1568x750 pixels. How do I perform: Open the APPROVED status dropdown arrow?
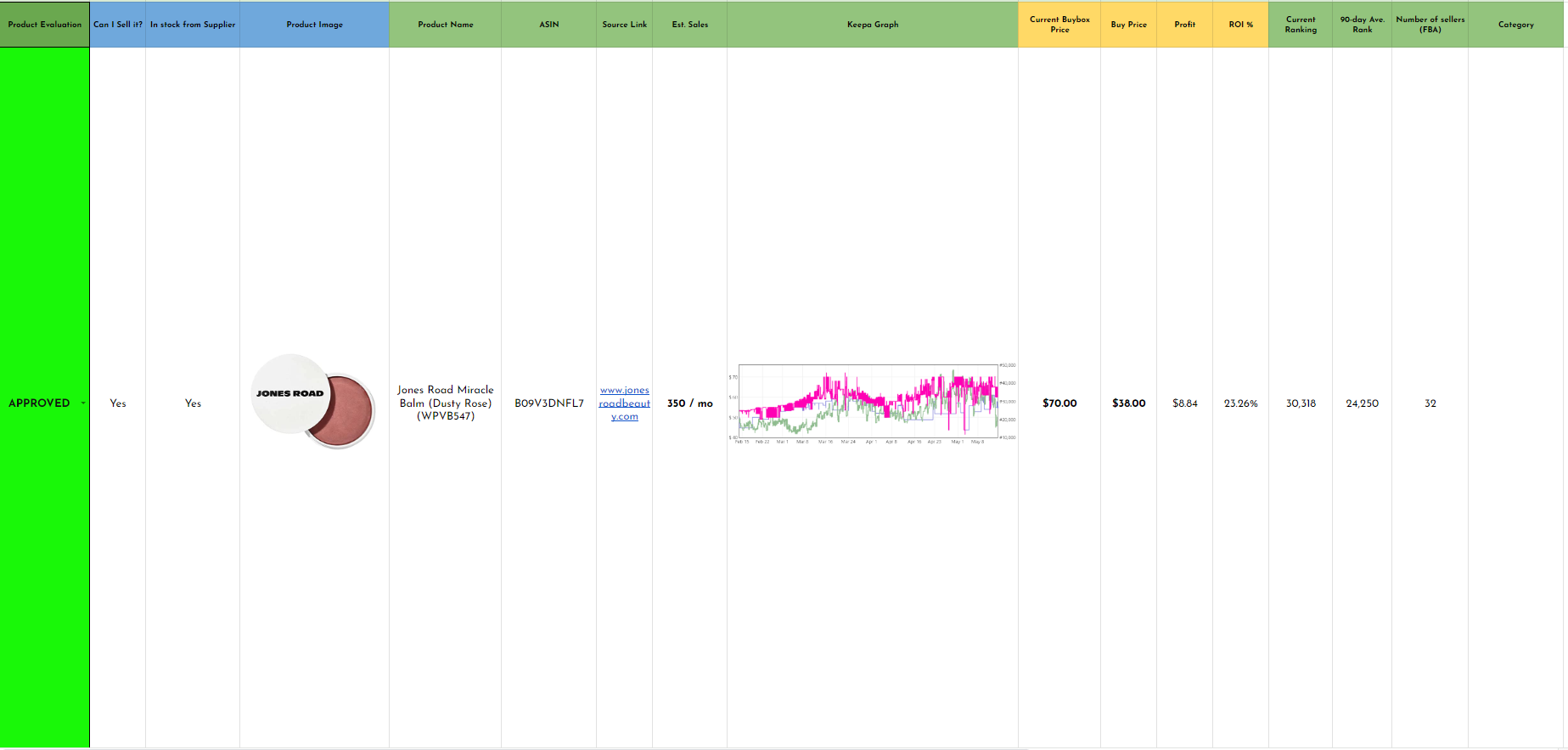83,403
